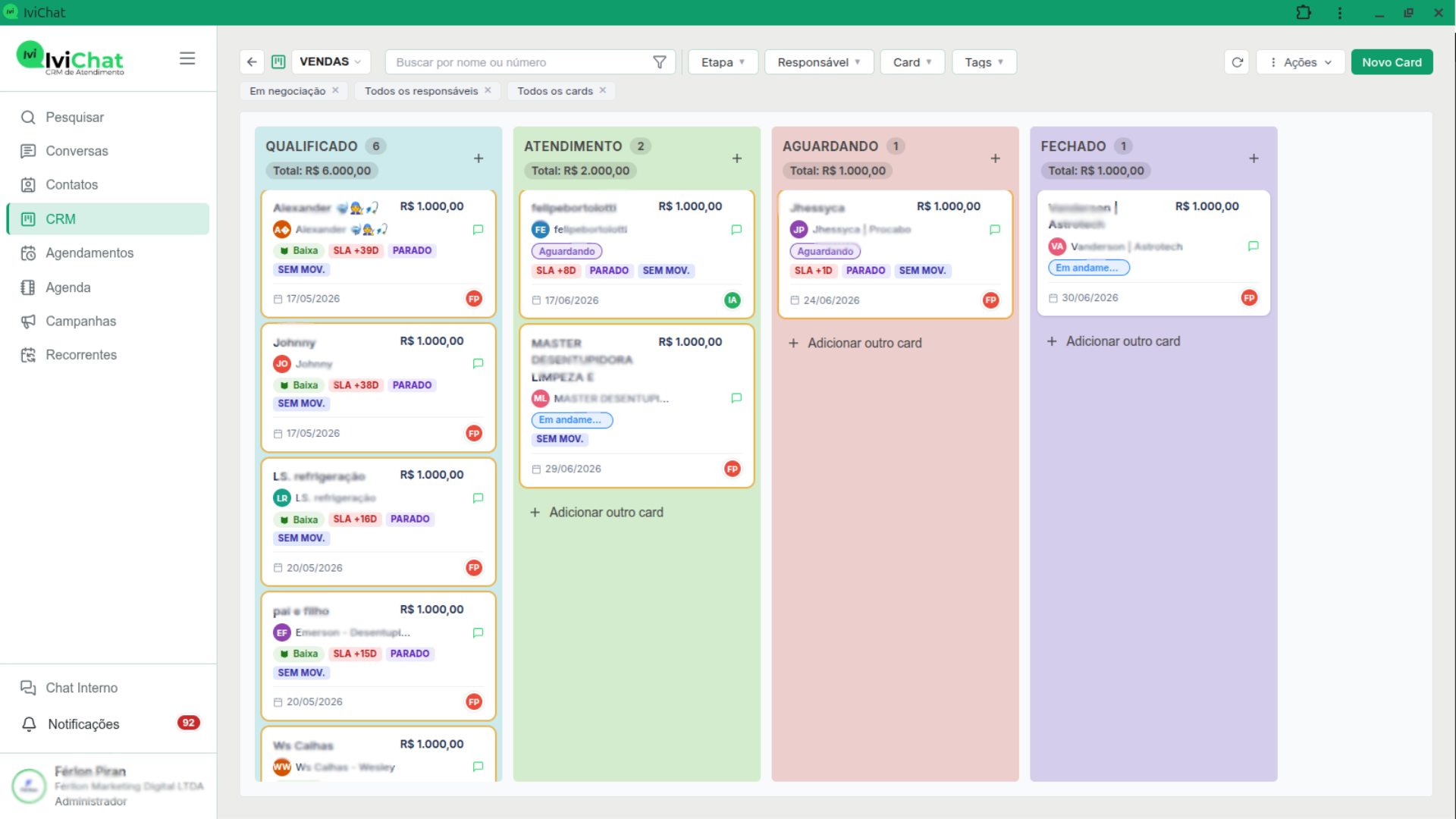The image size is (1456, 819).
Task: Expand the Ações actions menu
Action: click(x=1301, y=62)
